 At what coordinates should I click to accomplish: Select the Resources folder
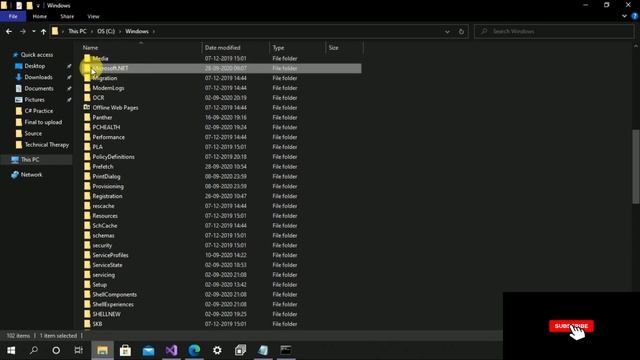(105, 216)
